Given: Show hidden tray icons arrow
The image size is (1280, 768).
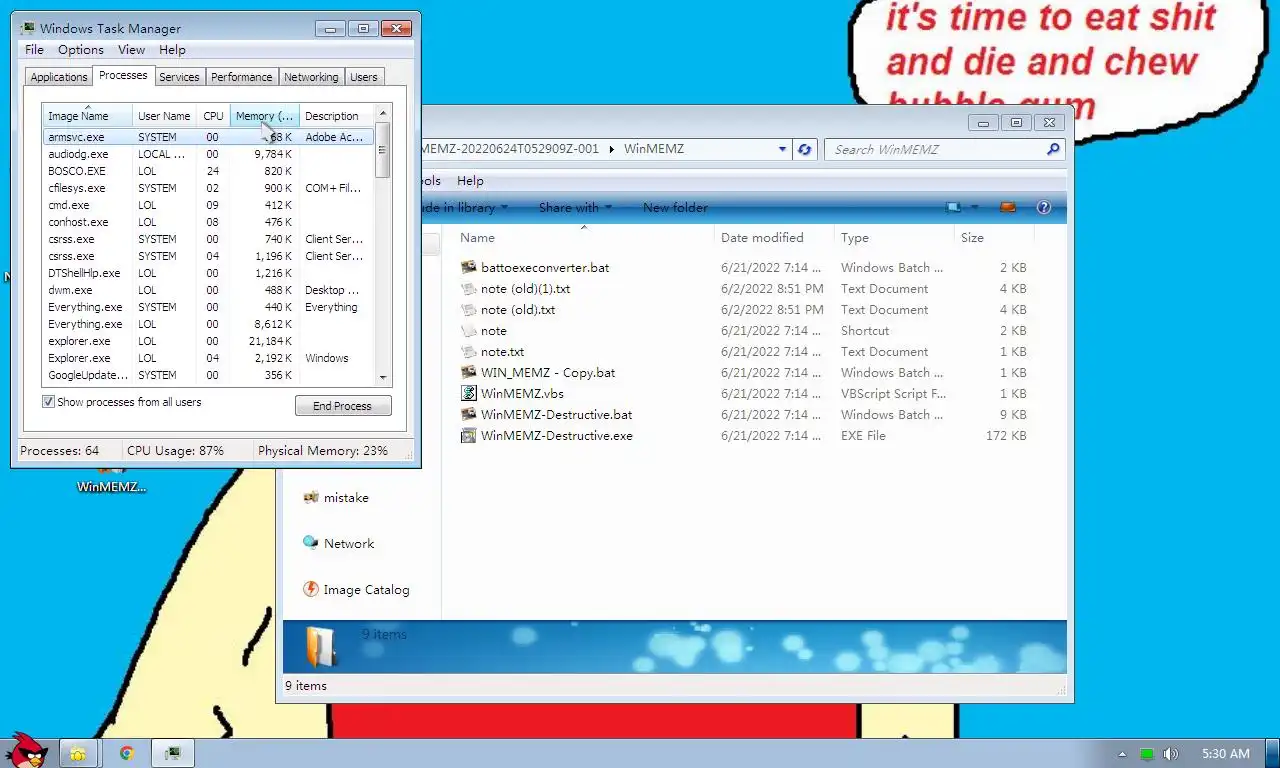Looking at the screenshot, I should [x=1122, y=754].
